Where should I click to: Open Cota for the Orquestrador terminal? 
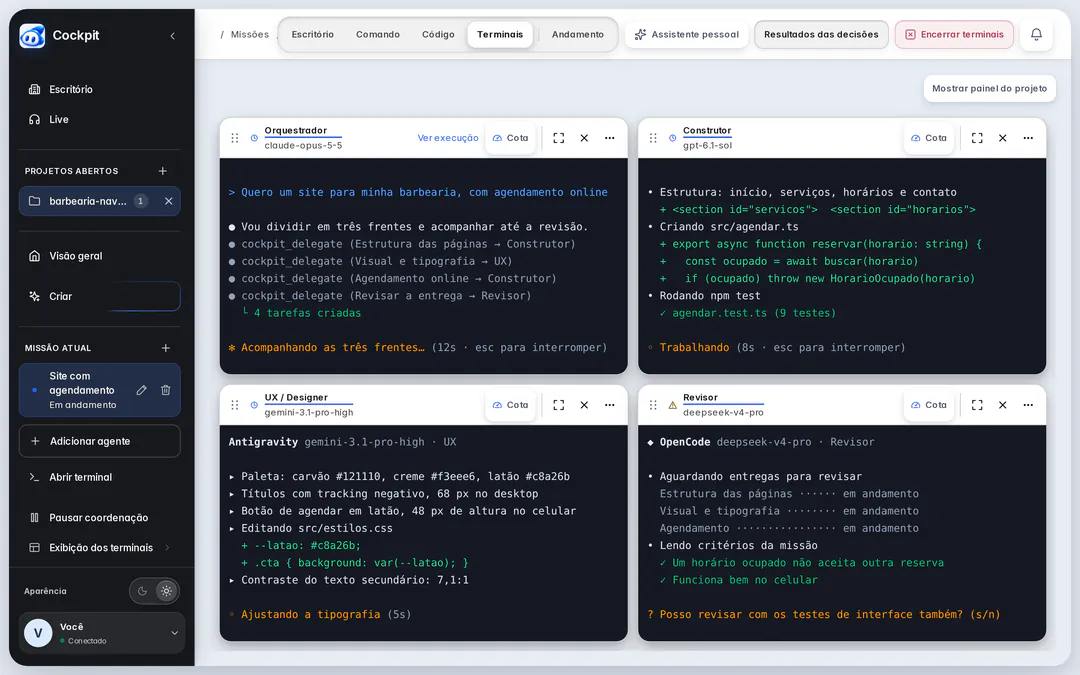[x=510, y=138]
